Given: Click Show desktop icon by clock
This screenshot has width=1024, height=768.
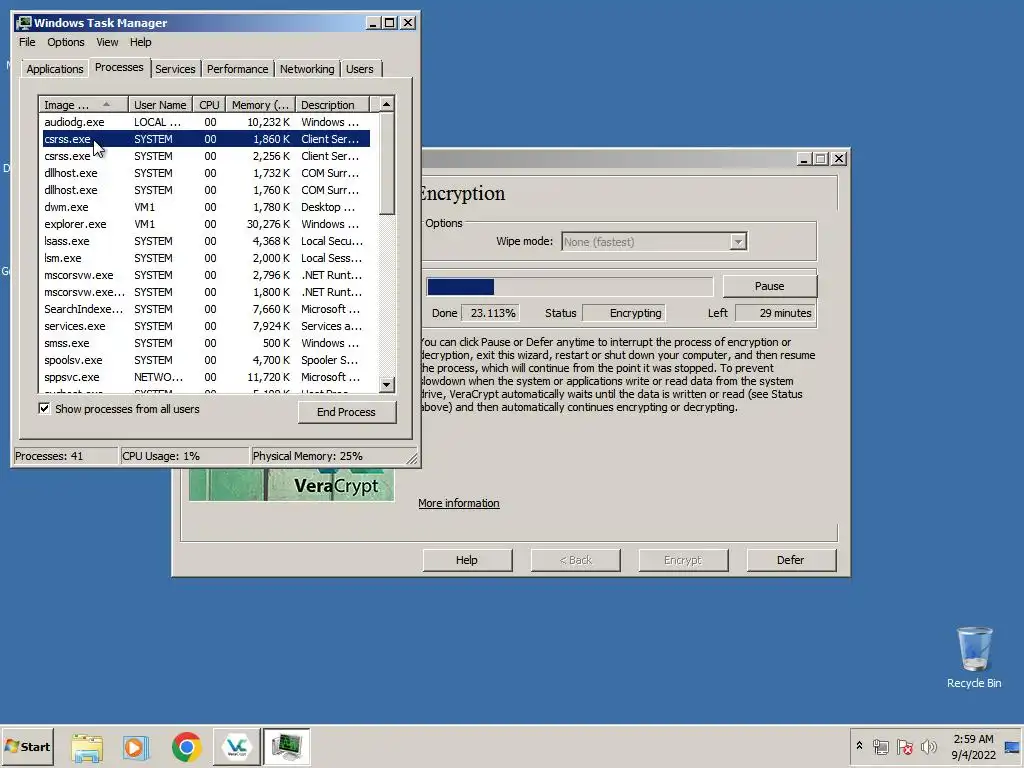Looking at the screenshot, I should [x=1013, y=747].
